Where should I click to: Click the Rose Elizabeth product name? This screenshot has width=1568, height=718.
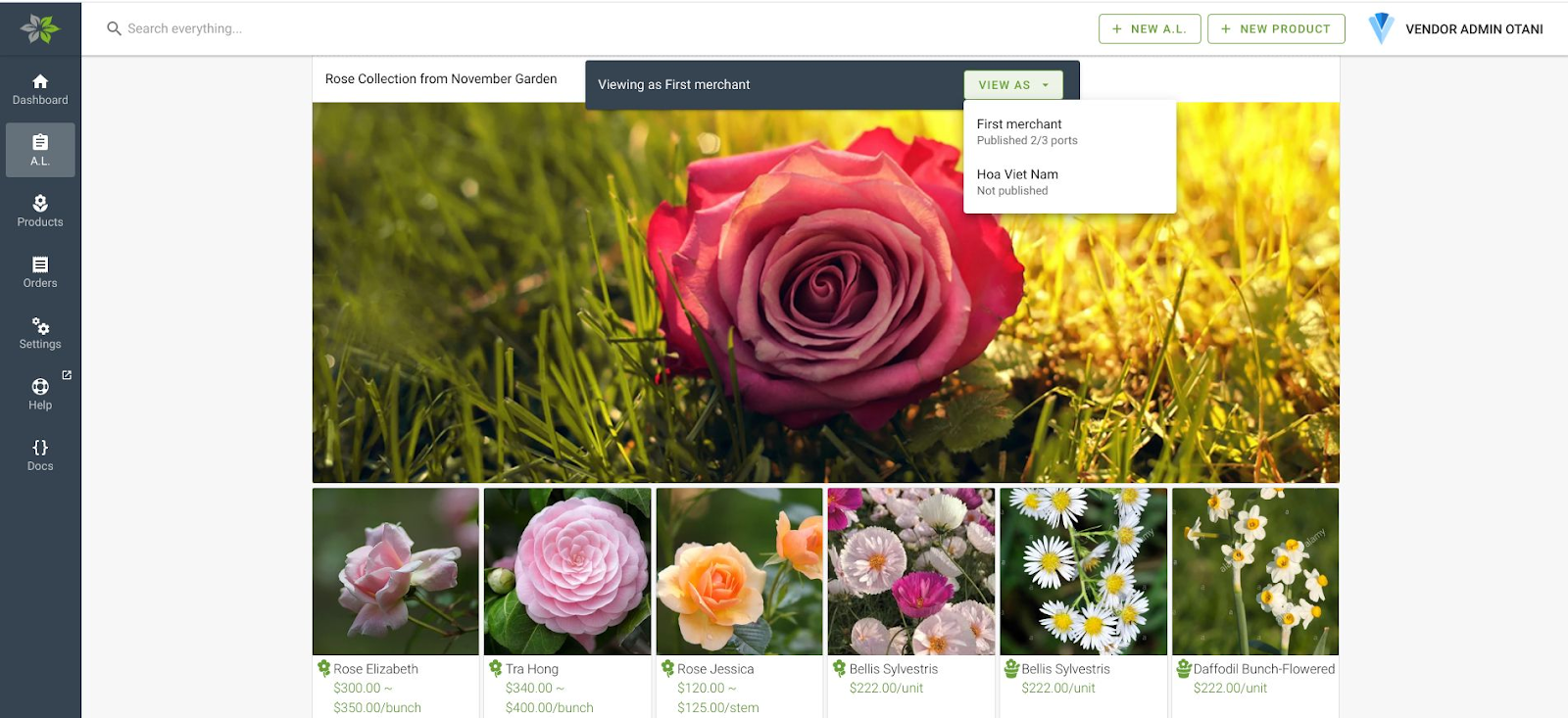click(x=375, y=669)
